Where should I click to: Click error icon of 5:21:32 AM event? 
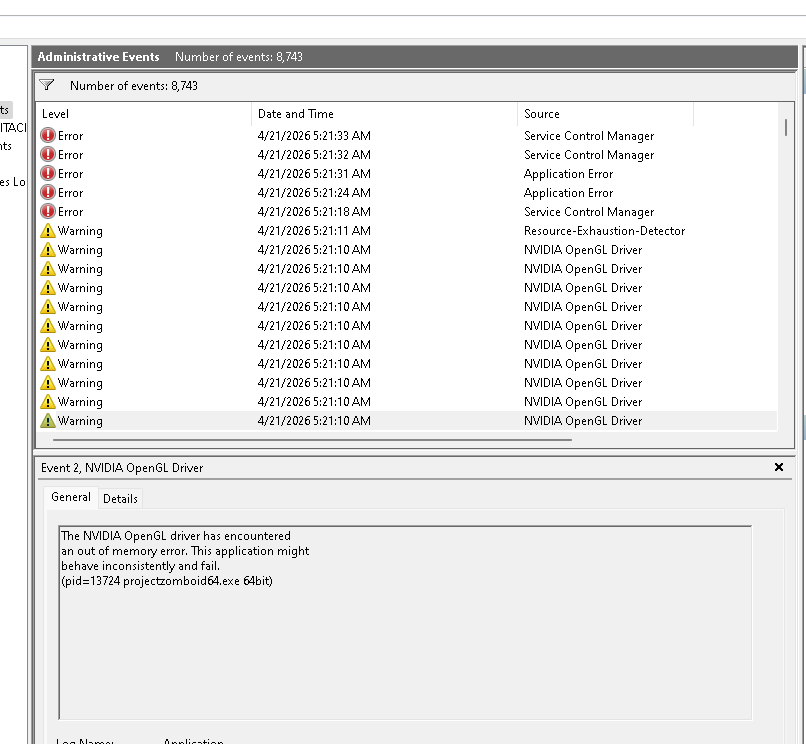pos(48,154)
